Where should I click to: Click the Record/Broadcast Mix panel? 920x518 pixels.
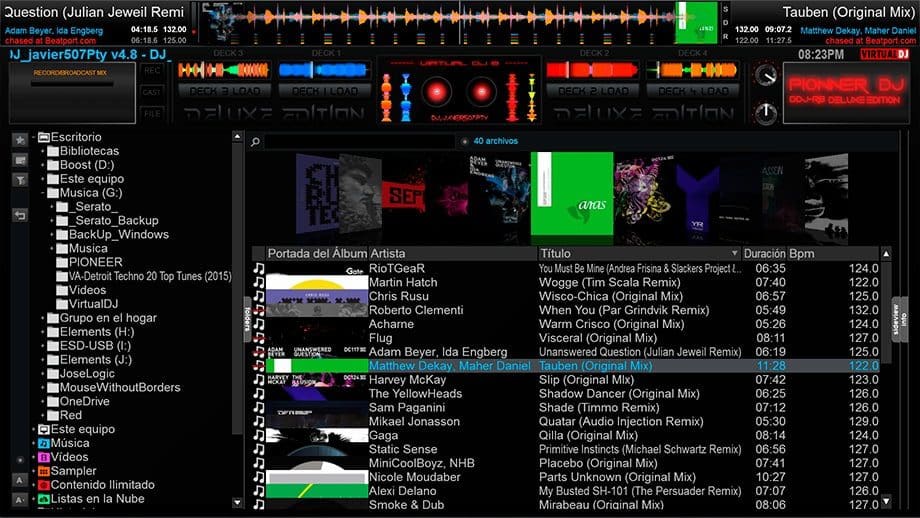[72, 93]
